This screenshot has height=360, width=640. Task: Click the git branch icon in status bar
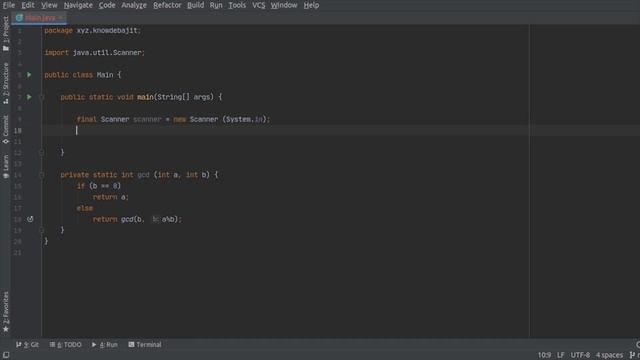633,355
